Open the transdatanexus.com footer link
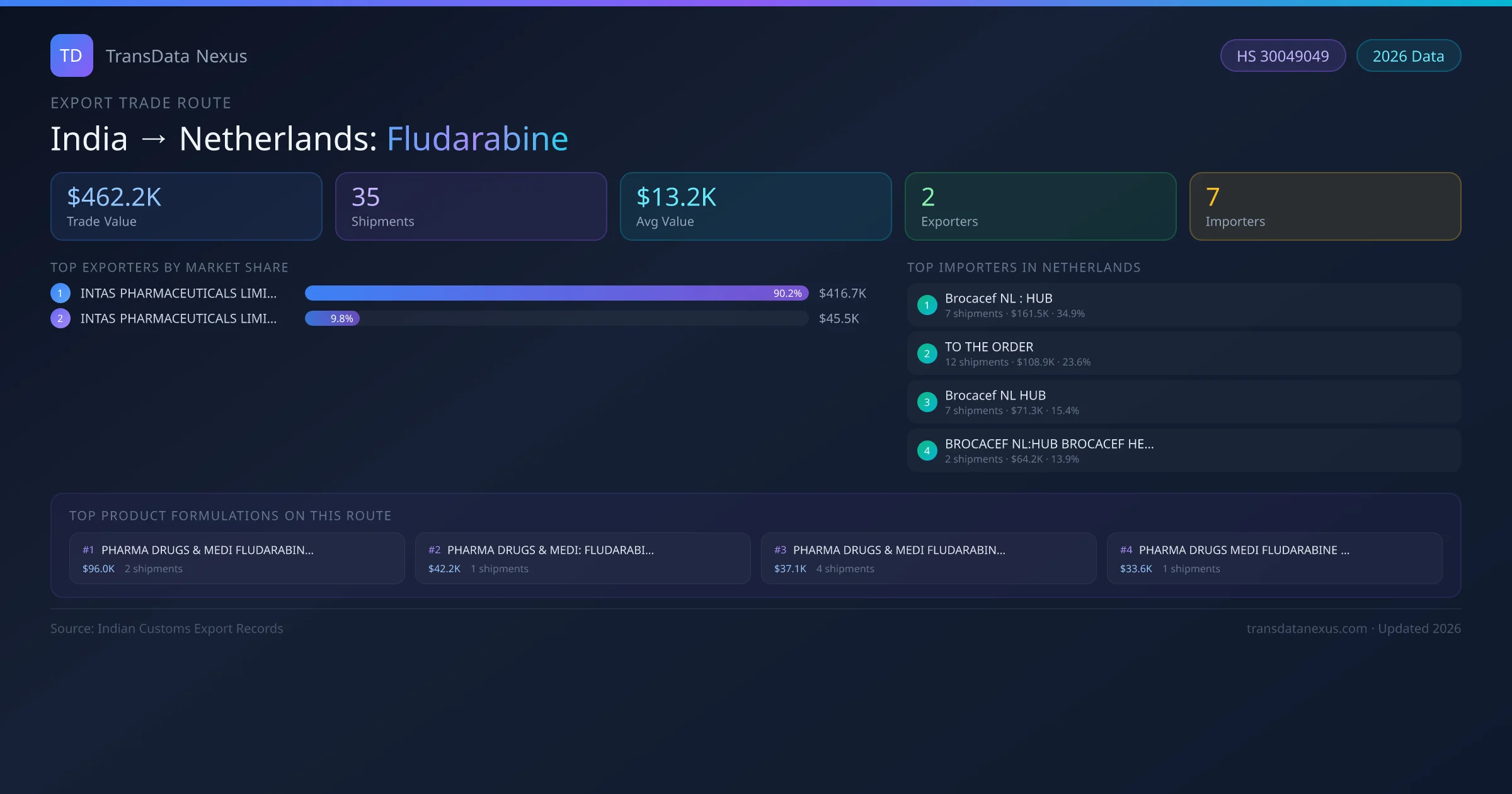This screenshot has height=794, width=1512. coord(1307,628)
